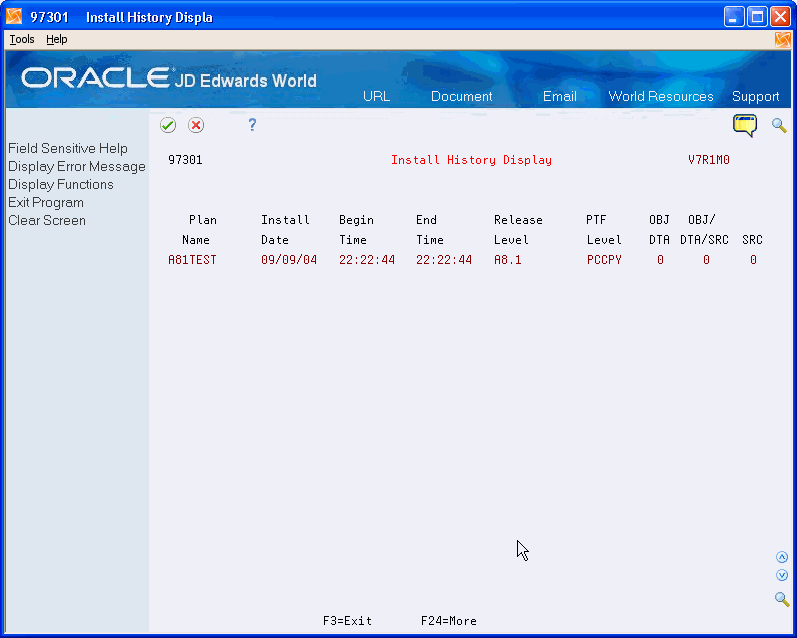Click the Oracle JD Edwards World logo
Screen dimensions: 797x638
pyautogui.click(x=169, y=79)
